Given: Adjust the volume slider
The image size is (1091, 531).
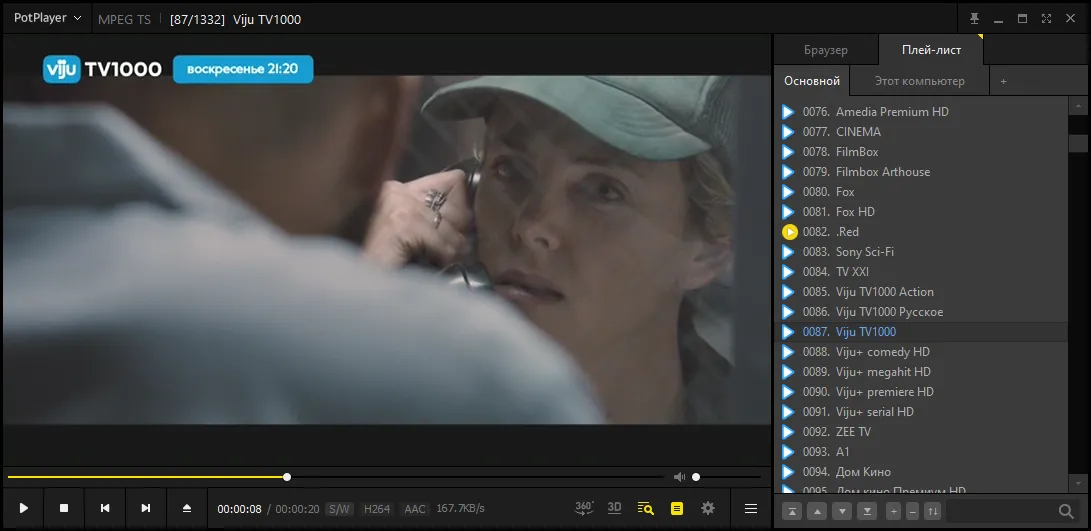Looking at the screenshot, I should pos(726,477).
